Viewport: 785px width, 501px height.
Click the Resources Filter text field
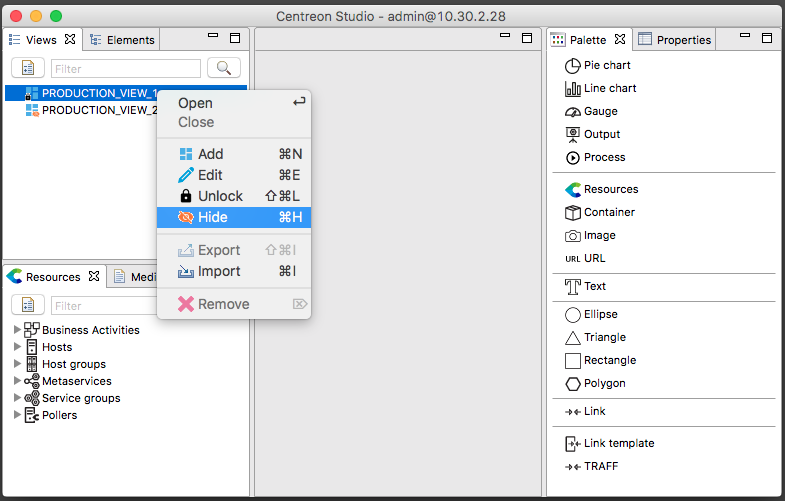pyautogui.click(x=104, y=305)
